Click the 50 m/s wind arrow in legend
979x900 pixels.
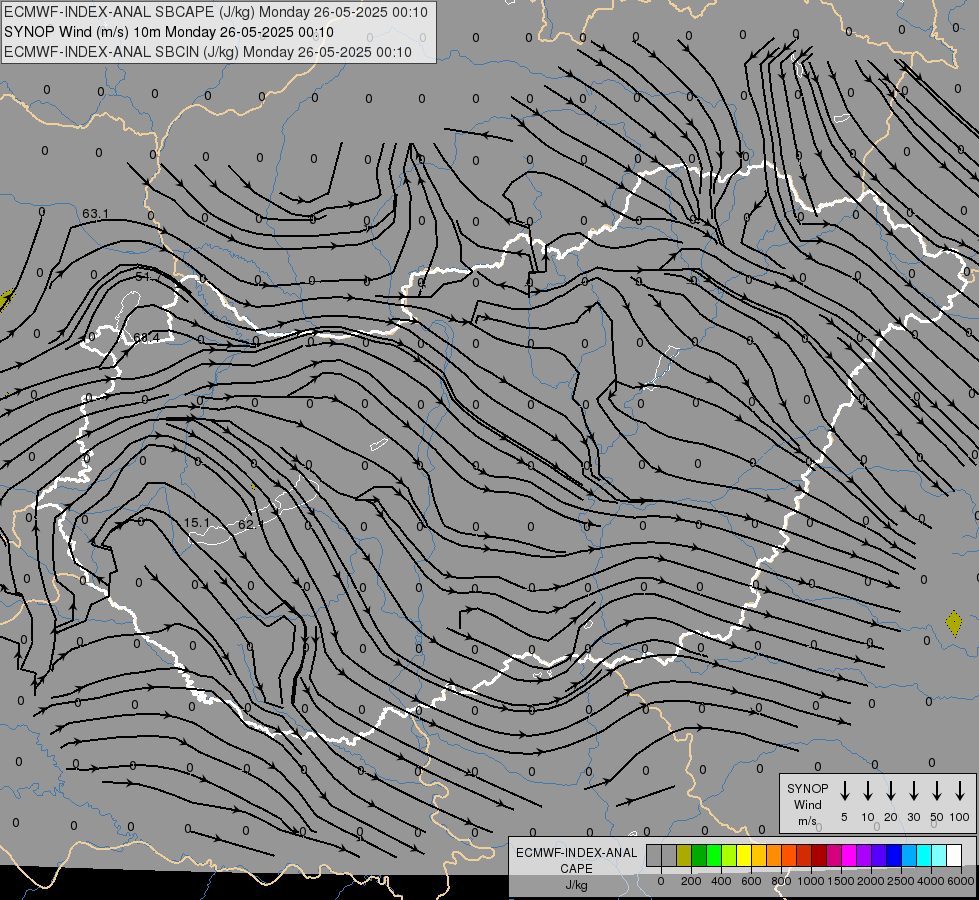click(x=937, y=790)
